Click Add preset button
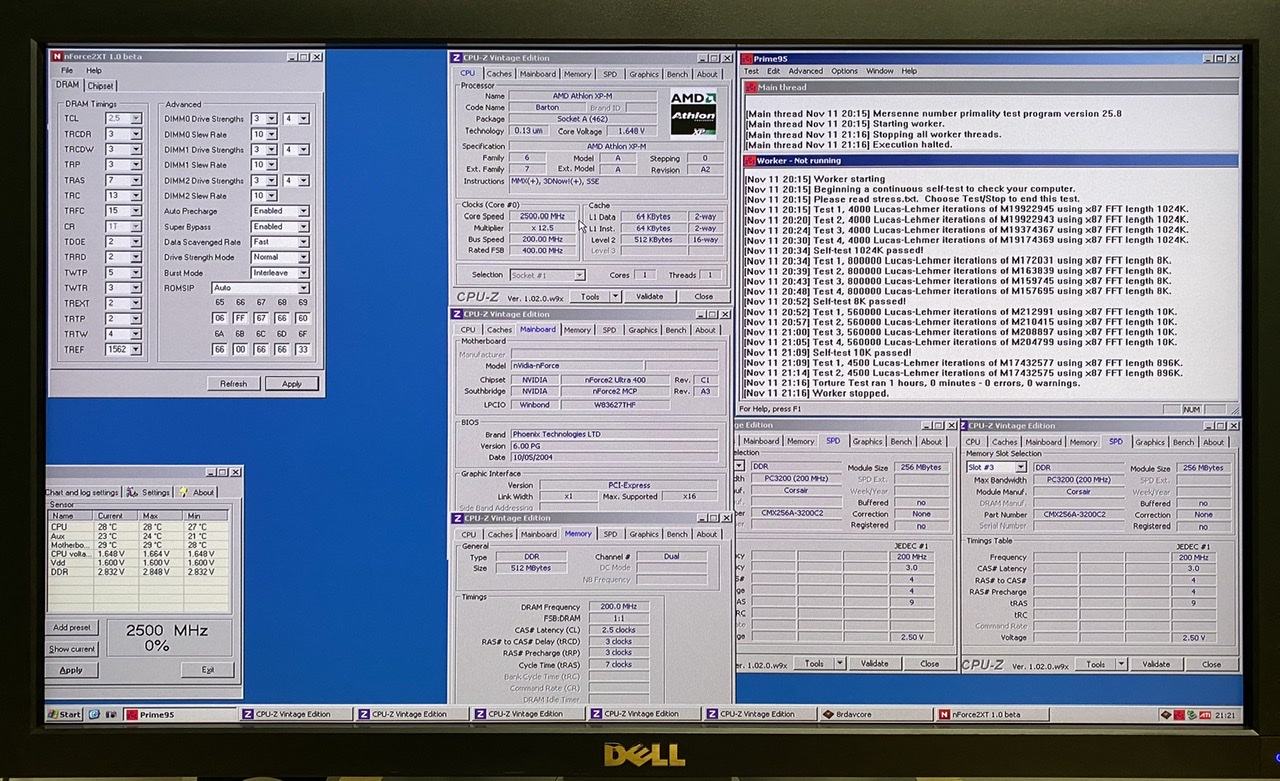1280x781 pixels. (72, 627)
